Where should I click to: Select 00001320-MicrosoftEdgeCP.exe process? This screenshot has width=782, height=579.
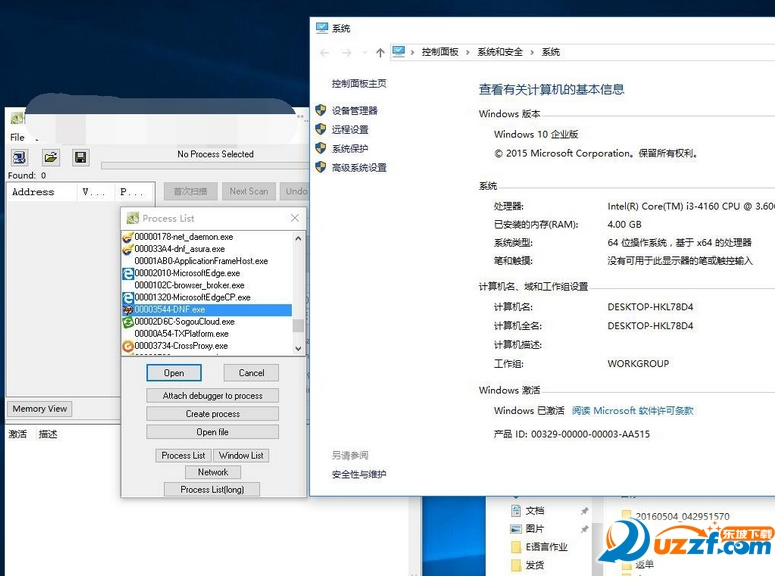193,297
